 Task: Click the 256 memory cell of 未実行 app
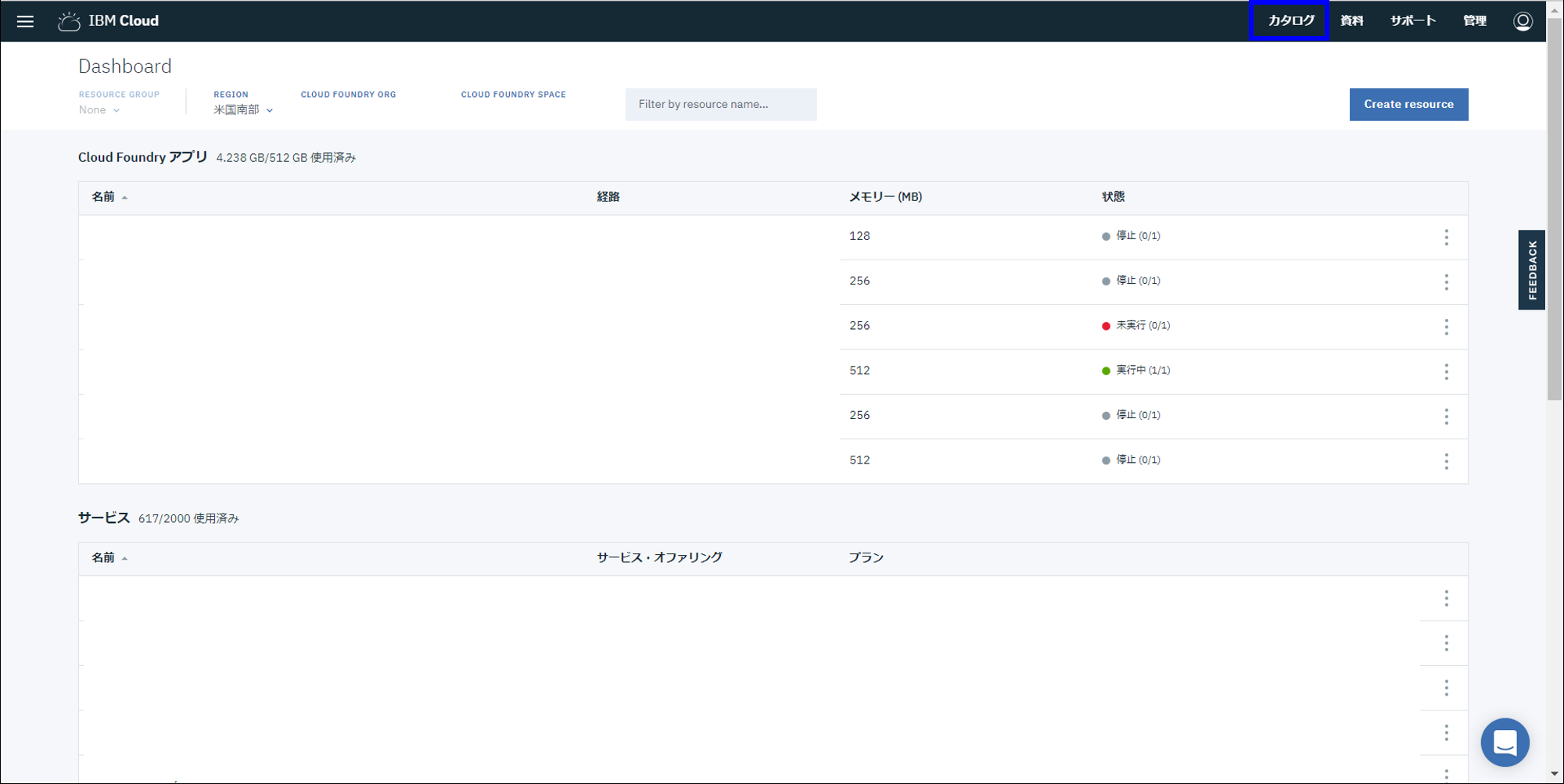tap(859, 326)
